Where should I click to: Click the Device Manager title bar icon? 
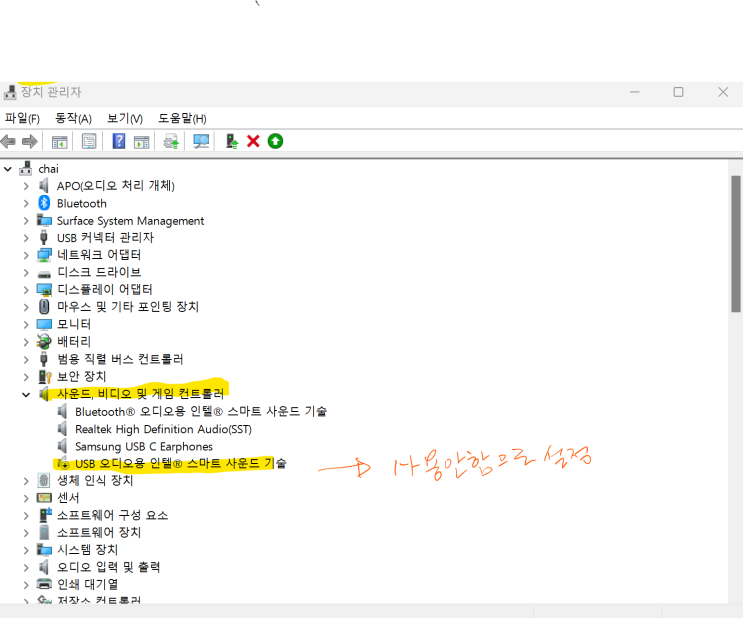(9, 92)
